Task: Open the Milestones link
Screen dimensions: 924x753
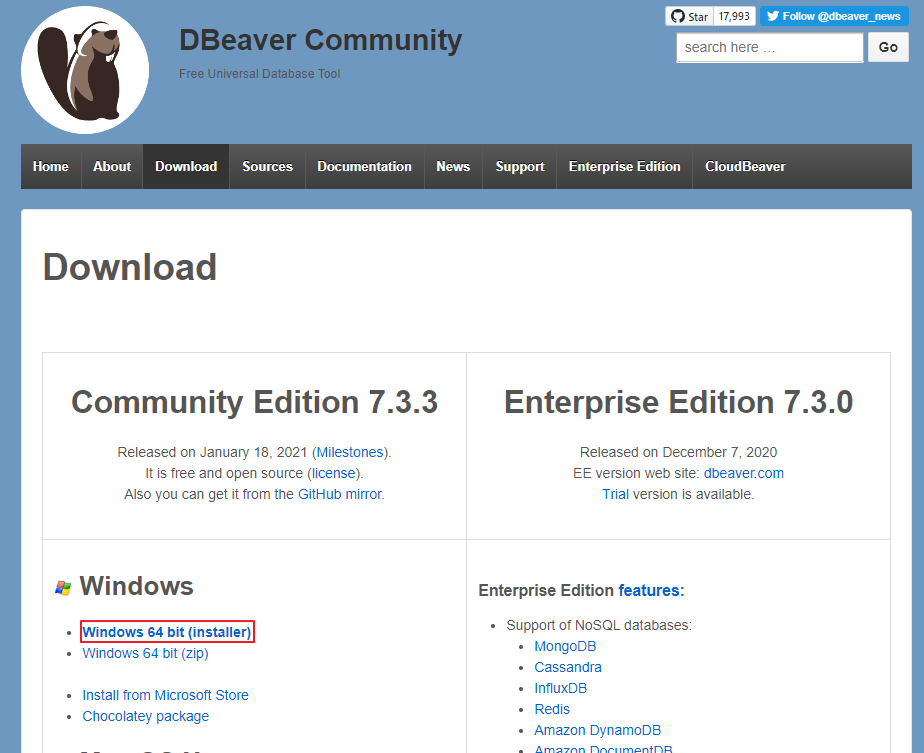Action: (350, 453)
